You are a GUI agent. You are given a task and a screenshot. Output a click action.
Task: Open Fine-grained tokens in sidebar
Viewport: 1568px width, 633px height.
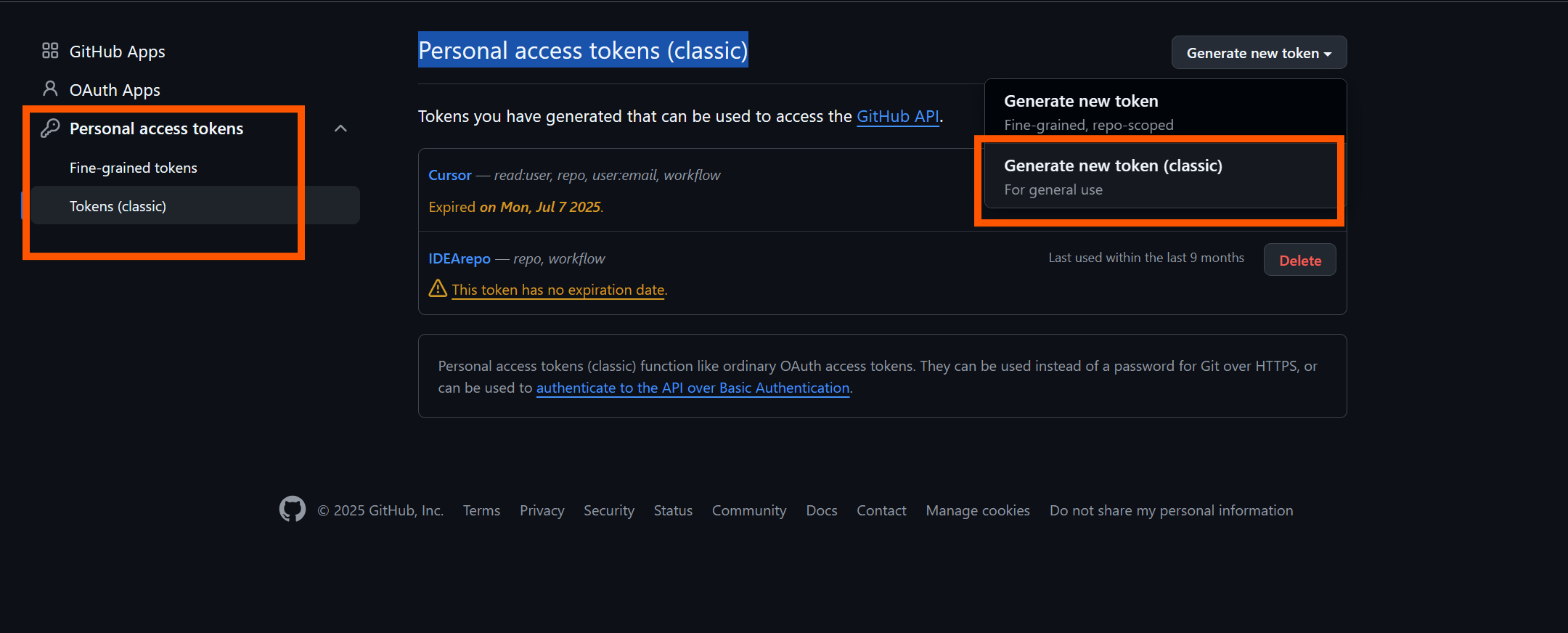click(134, 168)
